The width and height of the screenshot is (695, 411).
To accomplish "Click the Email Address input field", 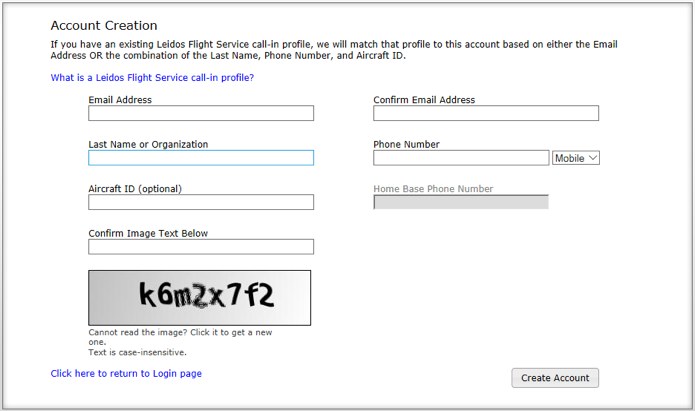I will 200,113.
